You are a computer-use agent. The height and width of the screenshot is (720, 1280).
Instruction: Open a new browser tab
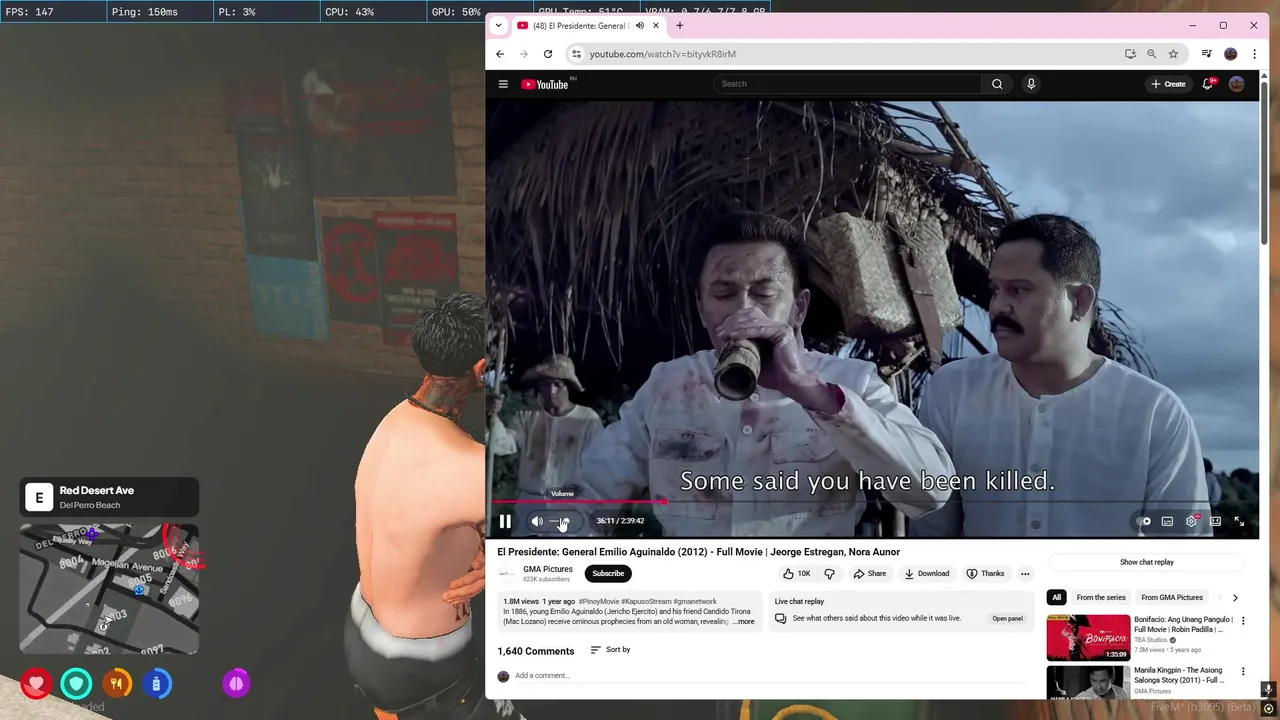pos(680,26)
